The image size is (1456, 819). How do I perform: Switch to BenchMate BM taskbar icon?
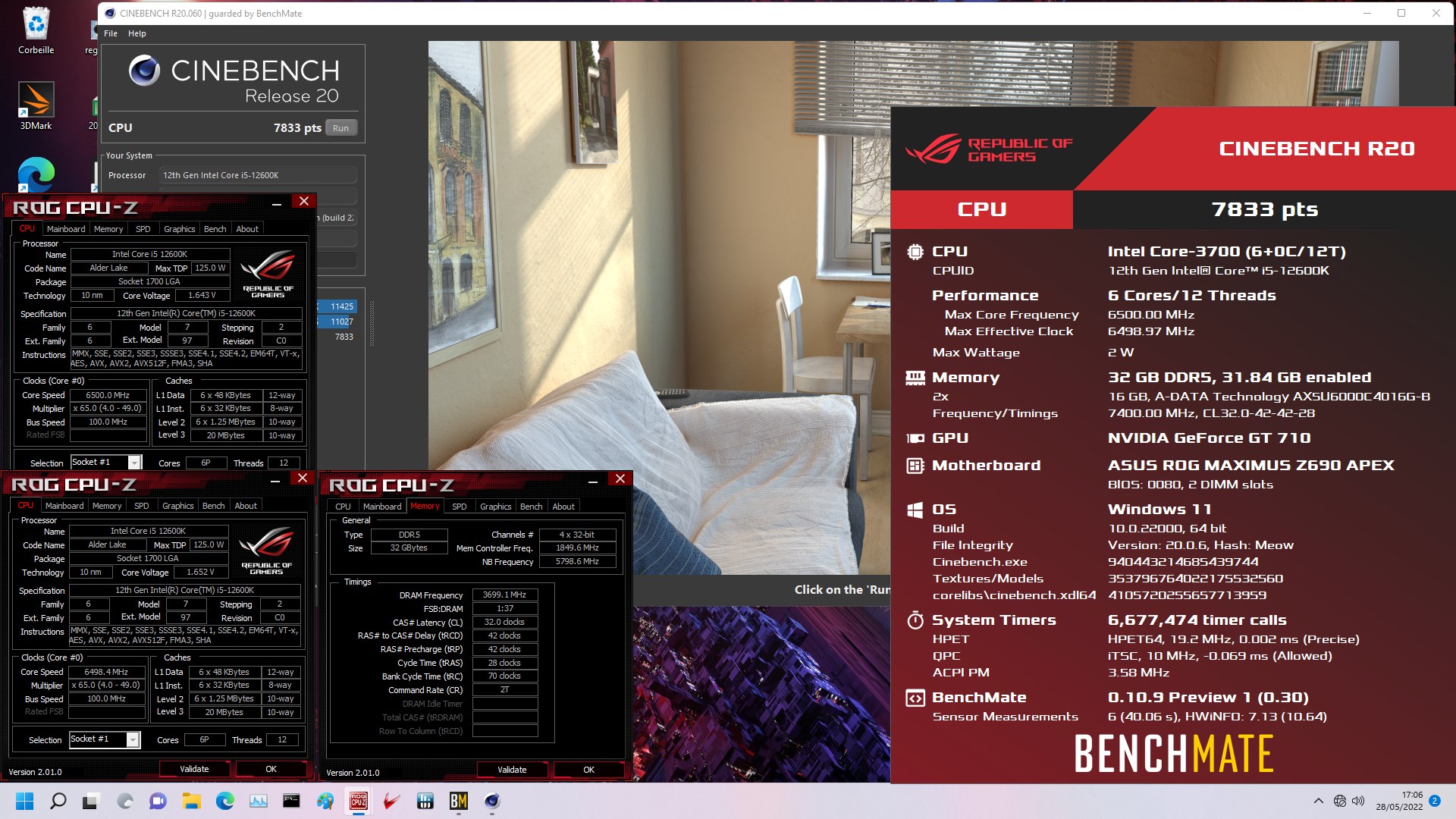(458, 801)
